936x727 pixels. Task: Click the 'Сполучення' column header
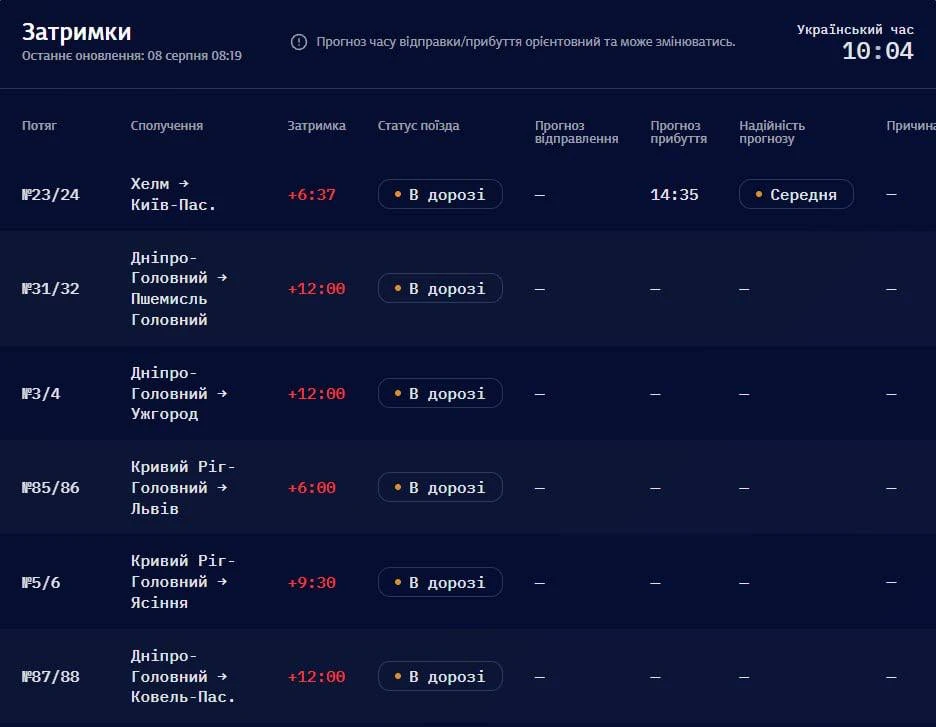pos(167,125)
